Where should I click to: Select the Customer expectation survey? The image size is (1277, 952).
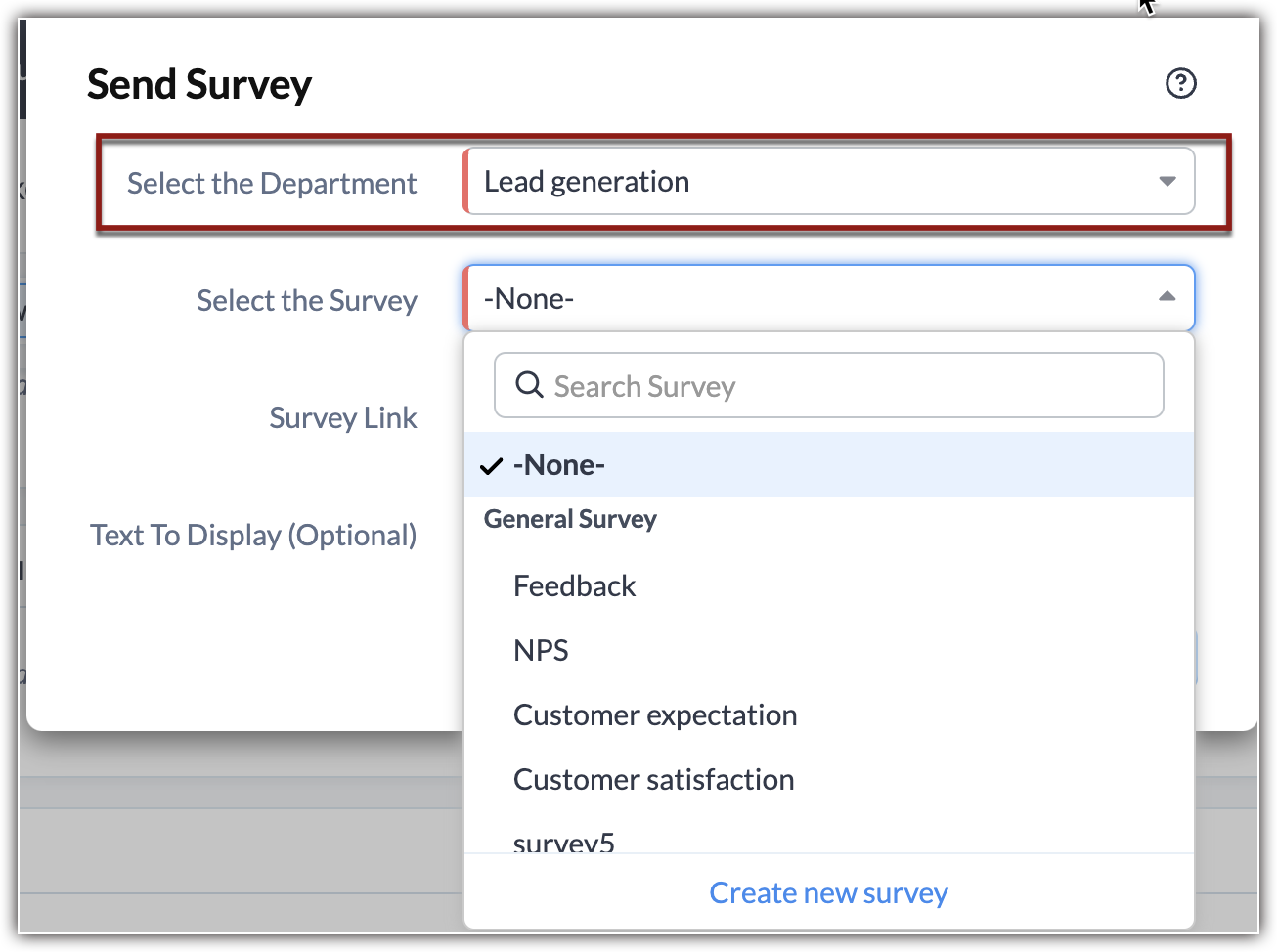click(655, 715)
